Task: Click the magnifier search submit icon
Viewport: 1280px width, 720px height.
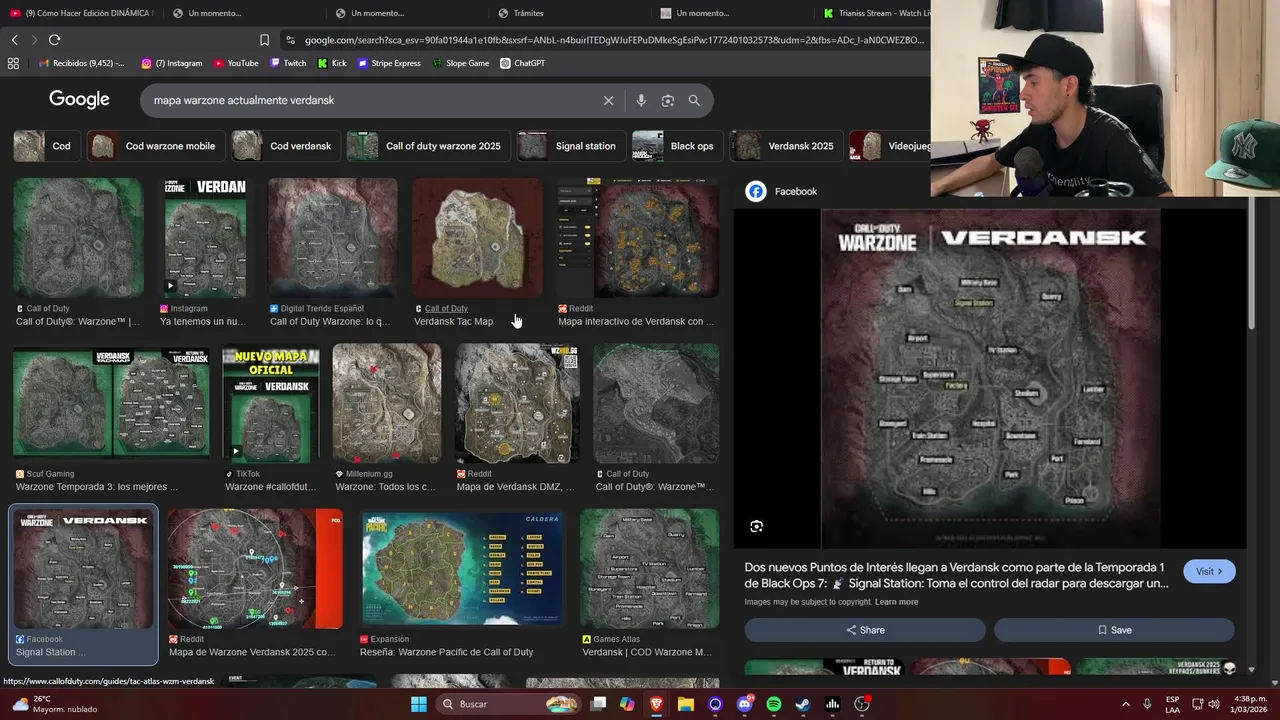Action: click(694, 100)
